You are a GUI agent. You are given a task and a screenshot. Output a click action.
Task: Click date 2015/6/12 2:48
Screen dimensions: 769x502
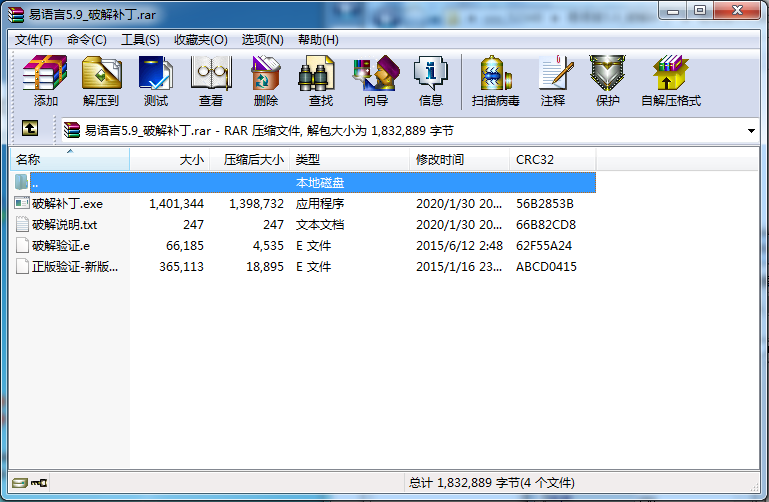point(460,246)
